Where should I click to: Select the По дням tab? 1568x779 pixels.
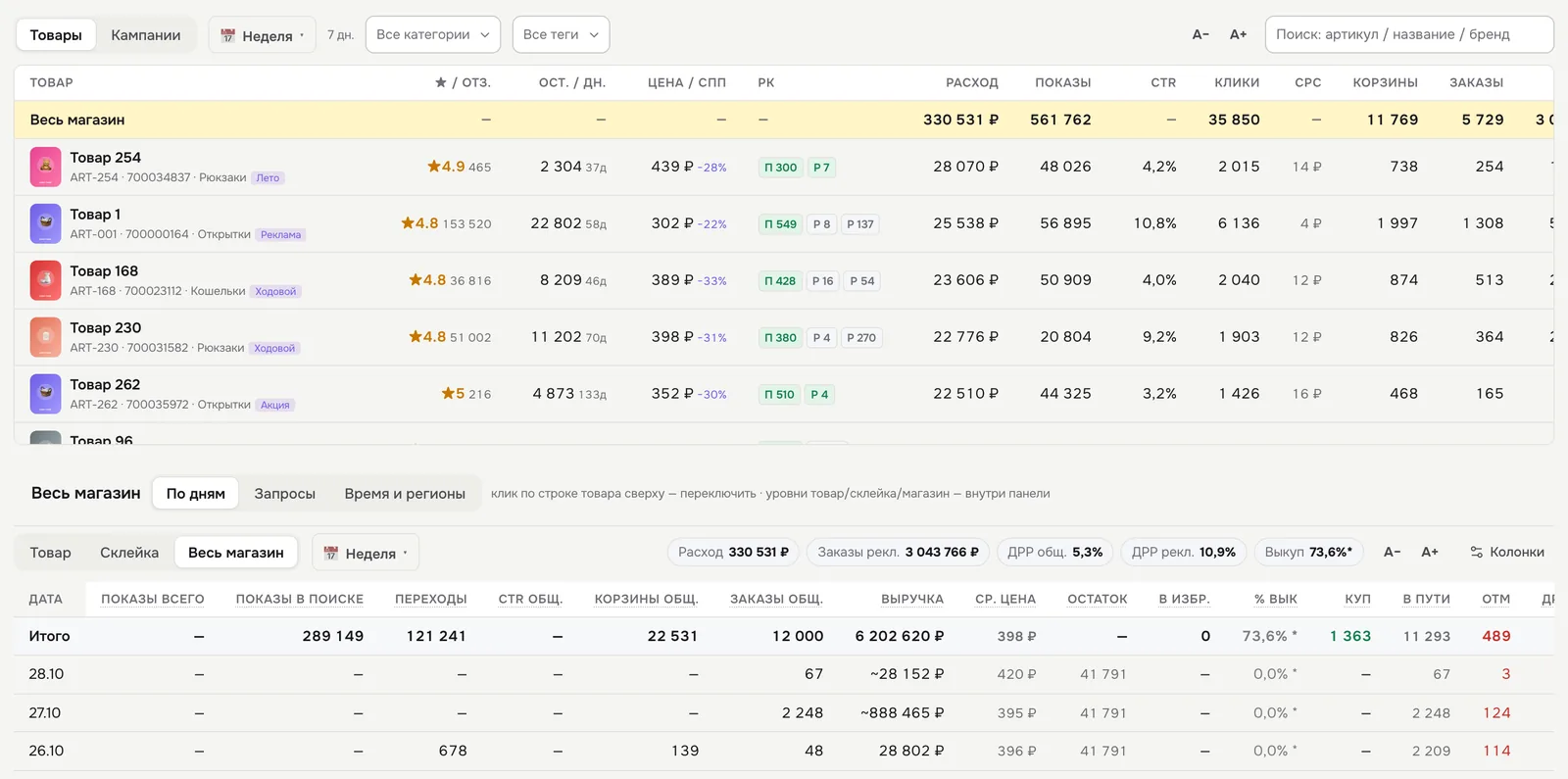(196, 494)
